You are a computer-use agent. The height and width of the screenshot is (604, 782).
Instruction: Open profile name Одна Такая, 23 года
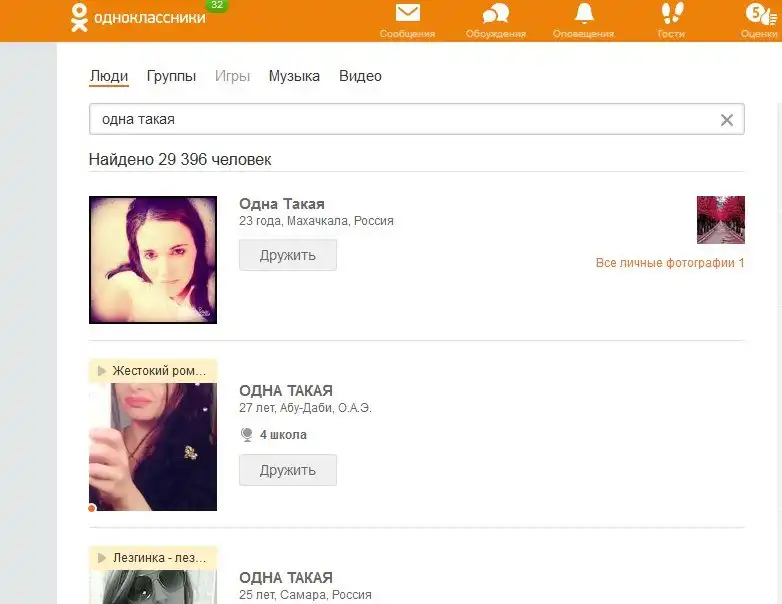pyautogui.click(x=282, y=204)
